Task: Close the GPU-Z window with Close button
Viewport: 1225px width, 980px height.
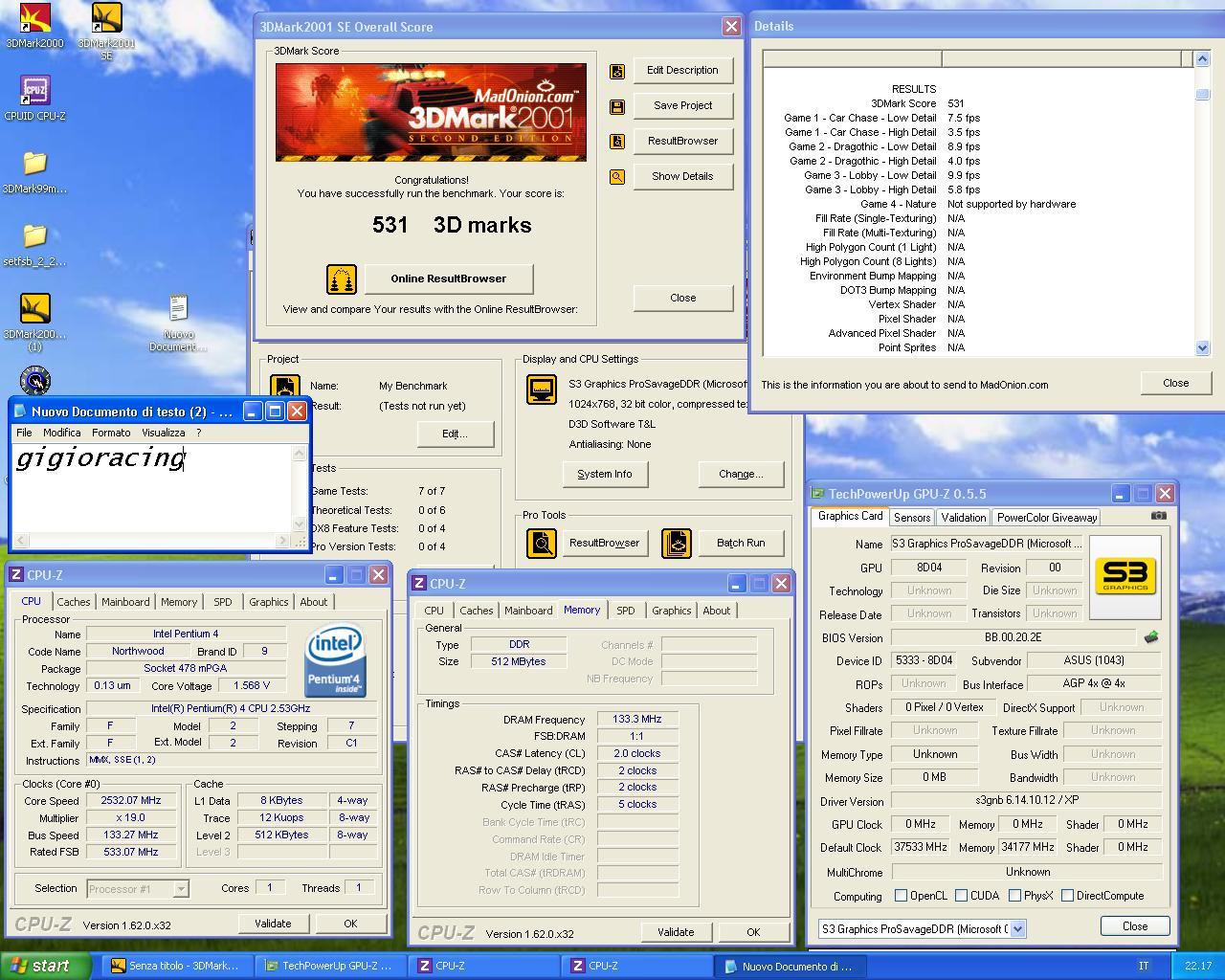Action: [x=1135, y=926]
